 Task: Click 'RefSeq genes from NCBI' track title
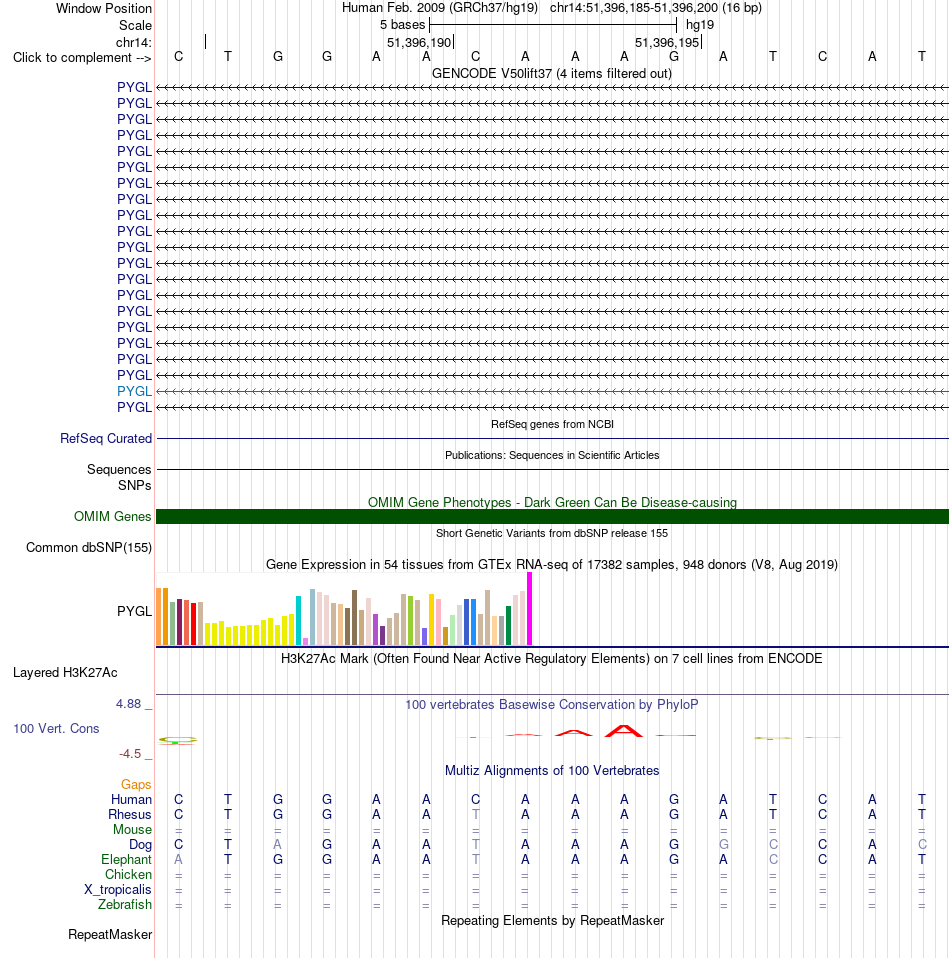coord(552,424)
